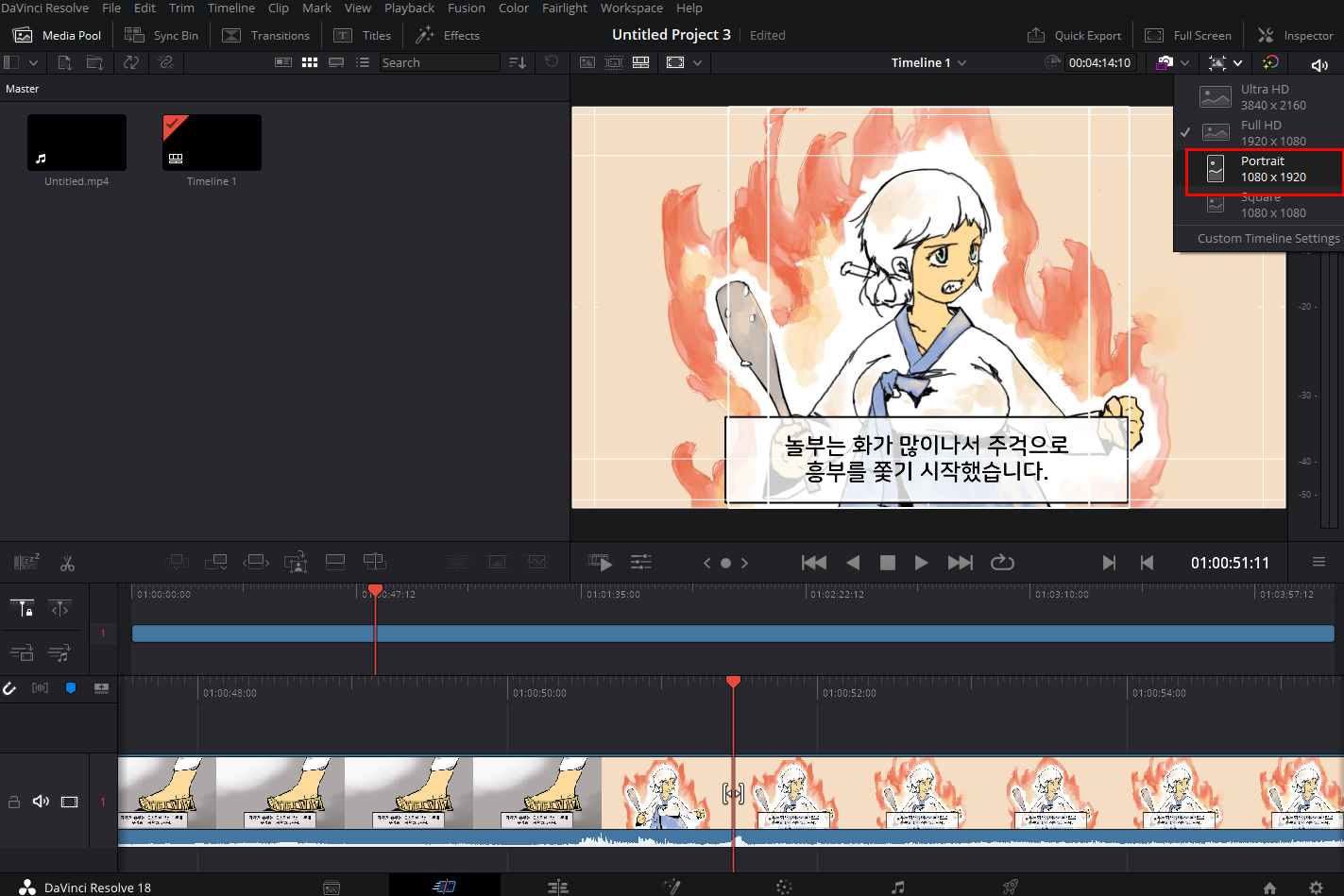The height and width of the screenshot is (896, 1344).
Task: Collapse the timeline resolution dropdown arrow
Action: coord(1237,63)
